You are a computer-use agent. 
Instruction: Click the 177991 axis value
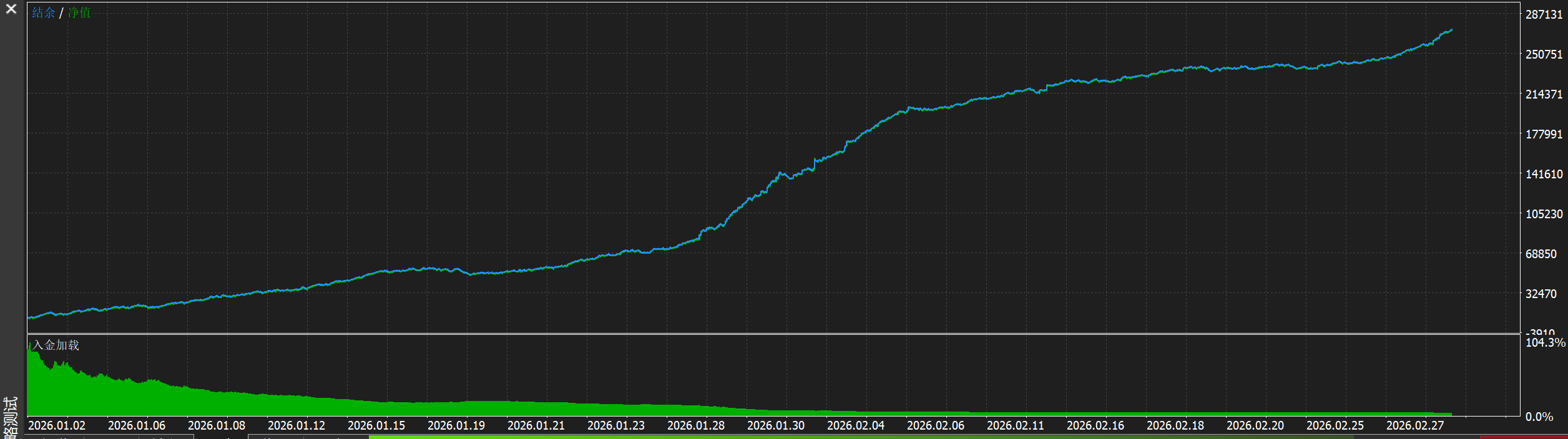tap(1544, 134)
